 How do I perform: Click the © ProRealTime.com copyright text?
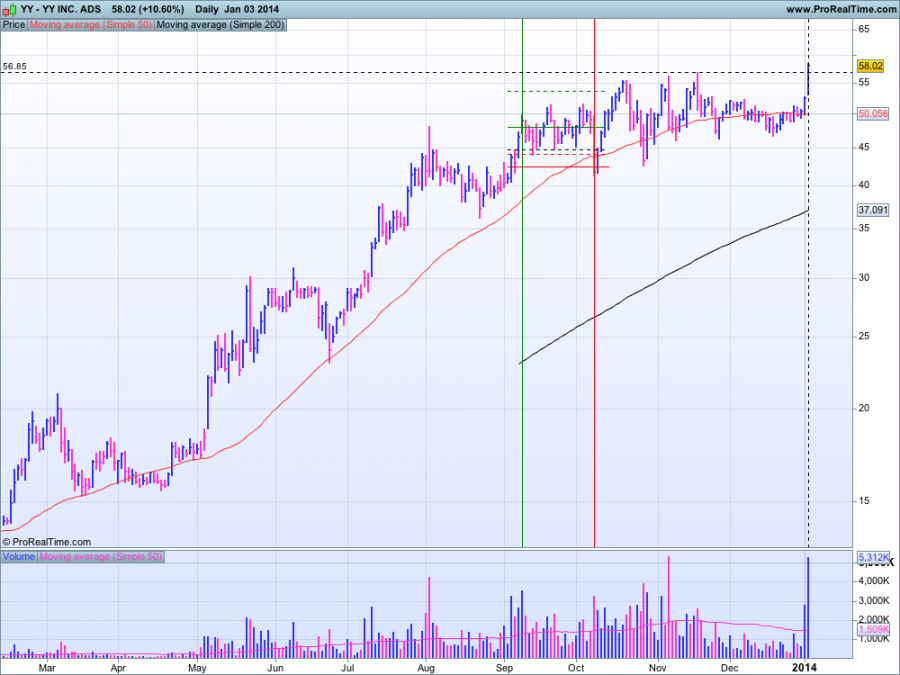tap(46, 542)
